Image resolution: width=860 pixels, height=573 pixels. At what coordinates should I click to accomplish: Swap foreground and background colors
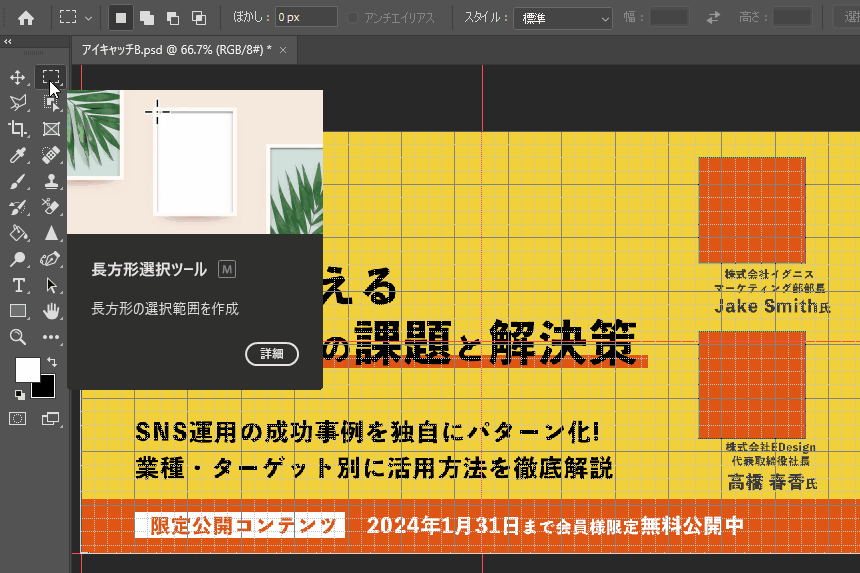(x=52, y=362)
